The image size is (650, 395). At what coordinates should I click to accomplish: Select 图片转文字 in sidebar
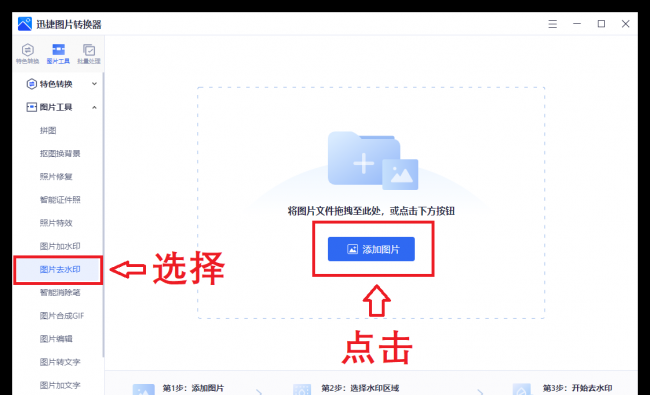[x=60, y=362]
